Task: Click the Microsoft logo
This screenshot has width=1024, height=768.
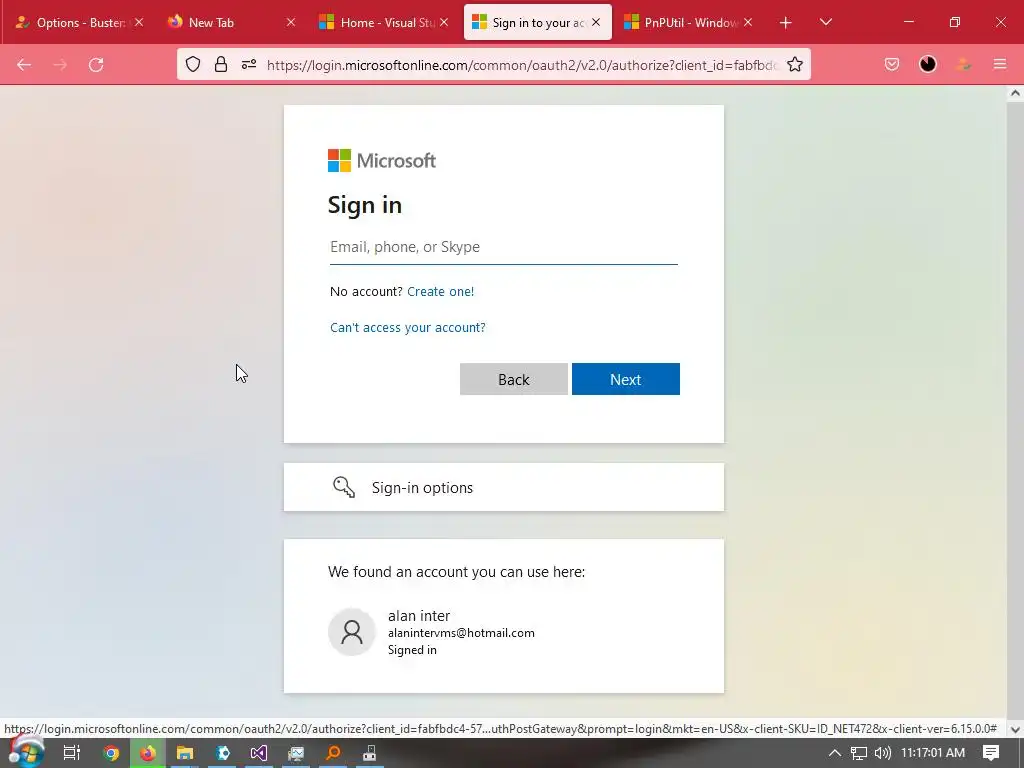Action: pos(381,161)
